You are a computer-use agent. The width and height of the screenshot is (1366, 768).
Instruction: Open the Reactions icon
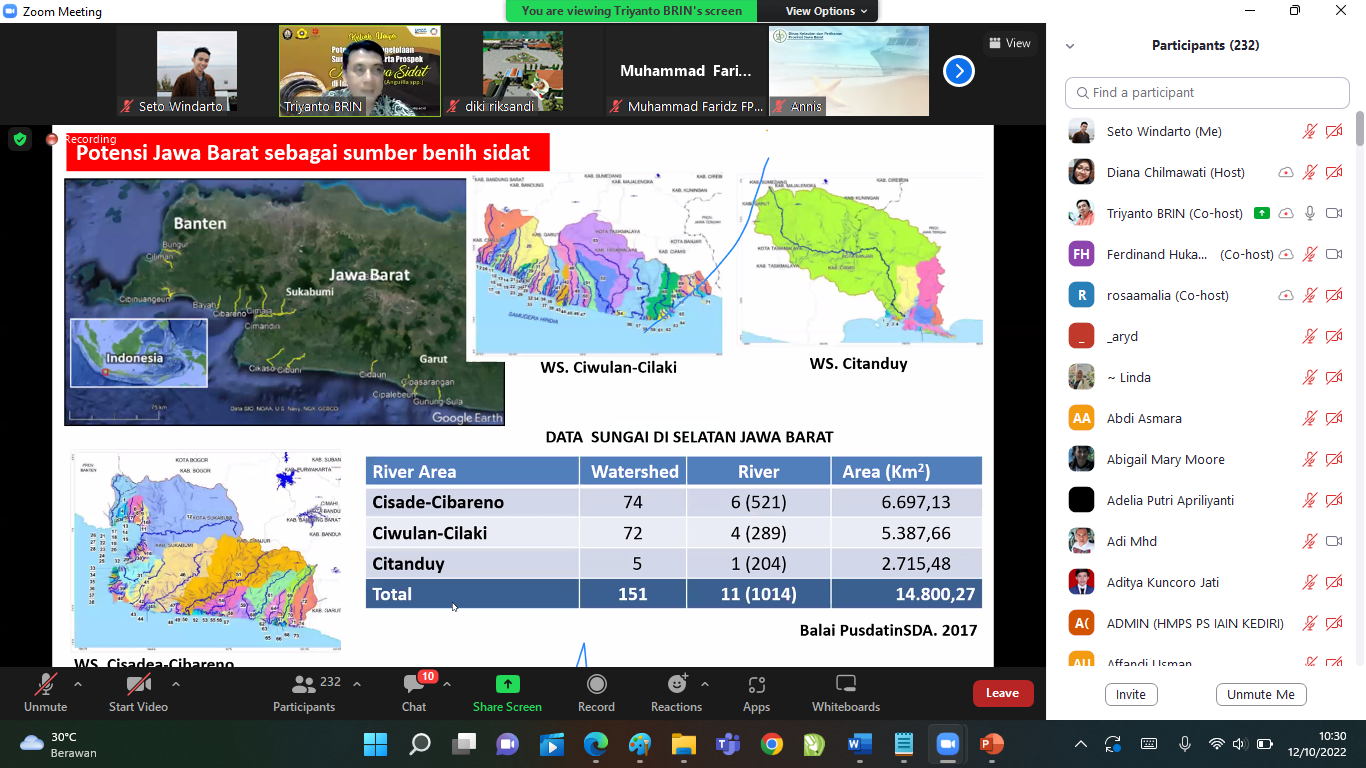coord(677,686)
